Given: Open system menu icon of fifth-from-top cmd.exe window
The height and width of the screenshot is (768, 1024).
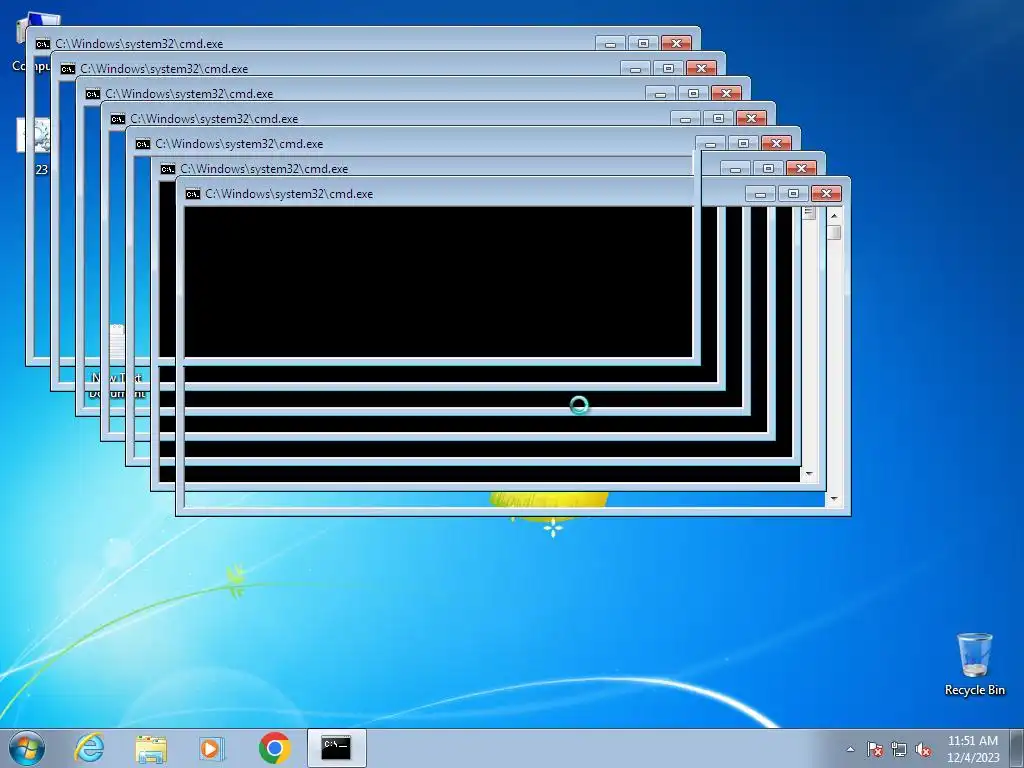Looking at the screenshot, I should [x=142, y=144].
